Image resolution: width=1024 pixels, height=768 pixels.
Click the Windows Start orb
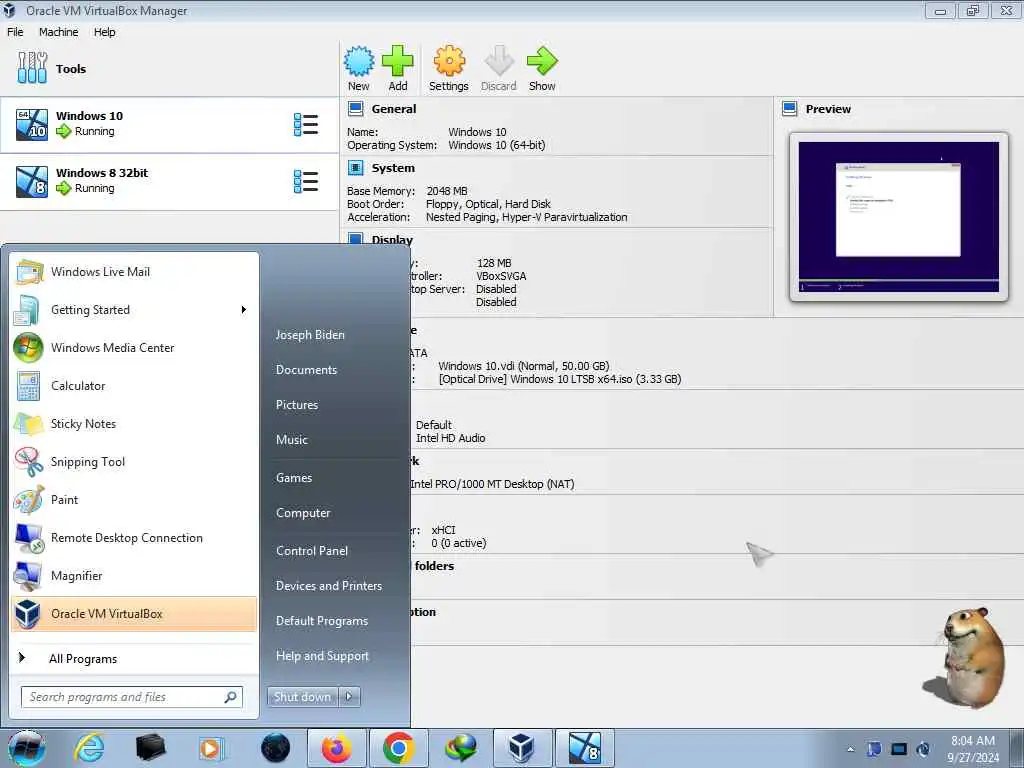[x=27, y=748]
